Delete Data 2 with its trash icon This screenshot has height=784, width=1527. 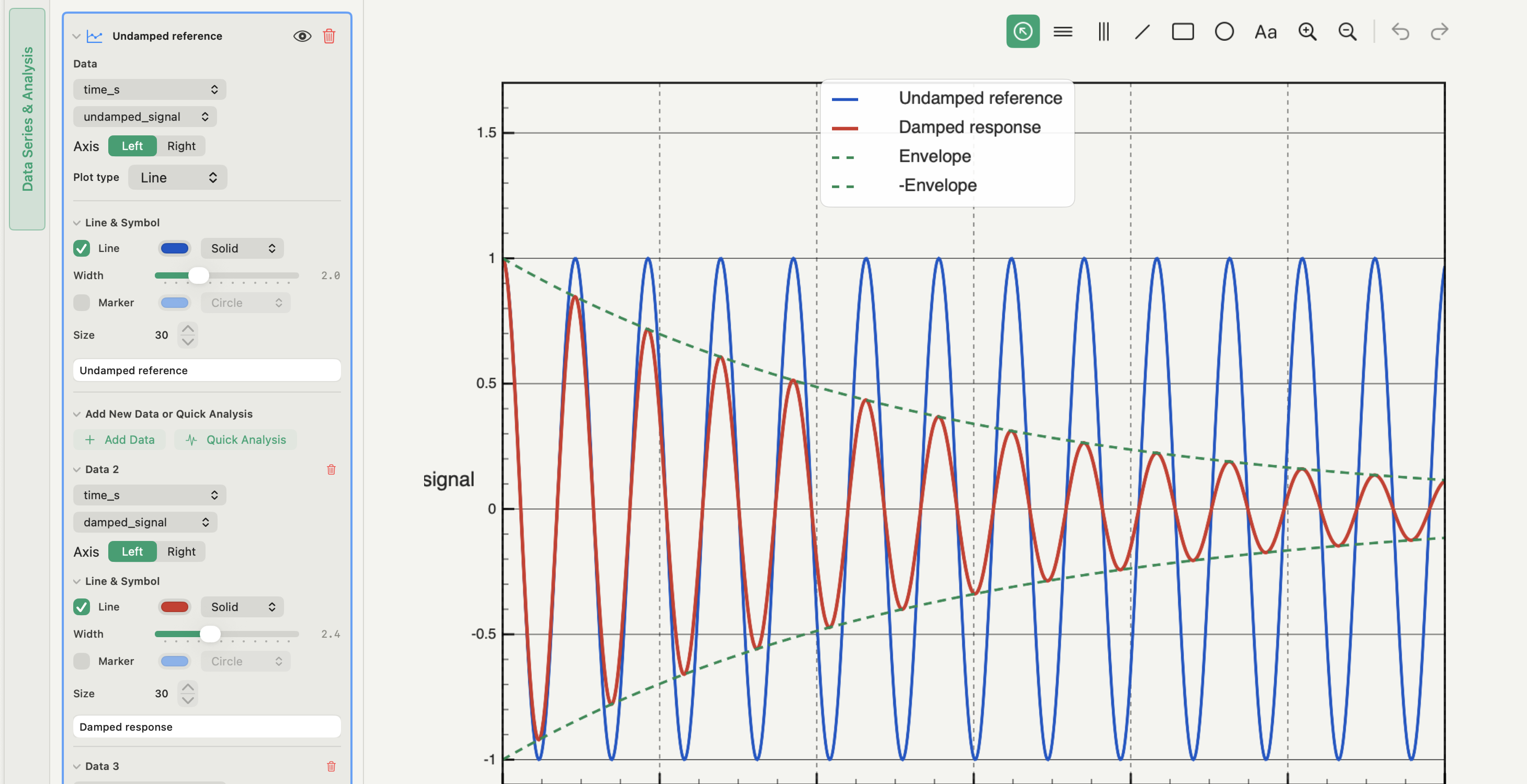coord(332,469)
